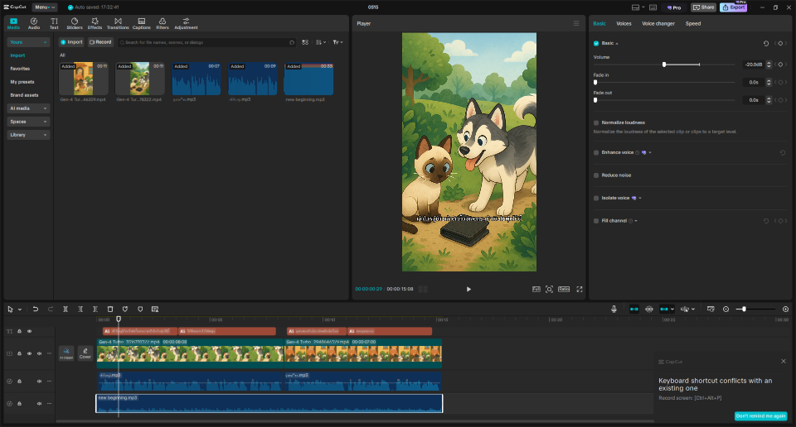Open the Adjustment panel

(x=186, y=23)
